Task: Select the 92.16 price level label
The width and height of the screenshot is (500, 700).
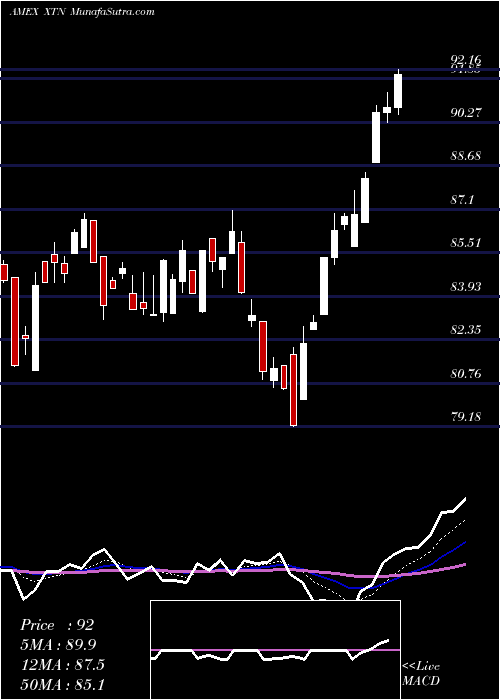Action: (x=466, y=59)
